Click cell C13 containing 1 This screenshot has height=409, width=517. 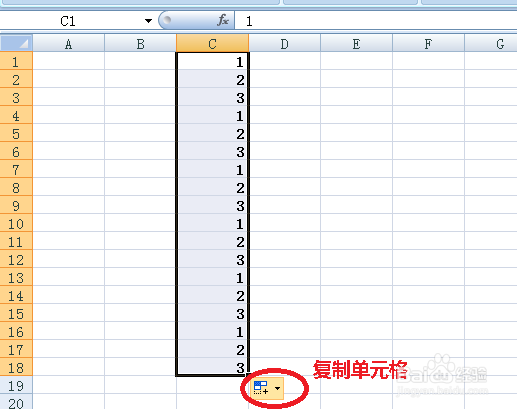click(212, 277)
